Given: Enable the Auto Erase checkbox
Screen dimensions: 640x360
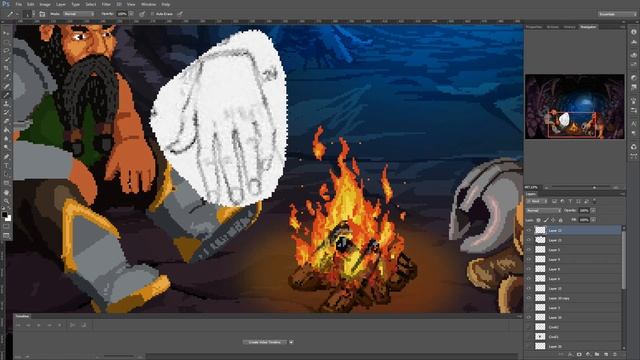Looking at the screenshot, I should 152,14.
